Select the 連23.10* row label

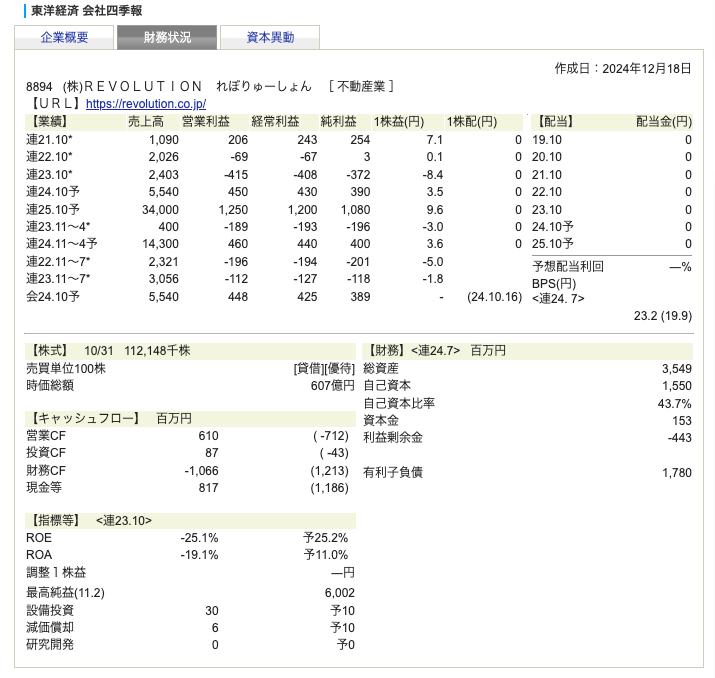[49, 175]
